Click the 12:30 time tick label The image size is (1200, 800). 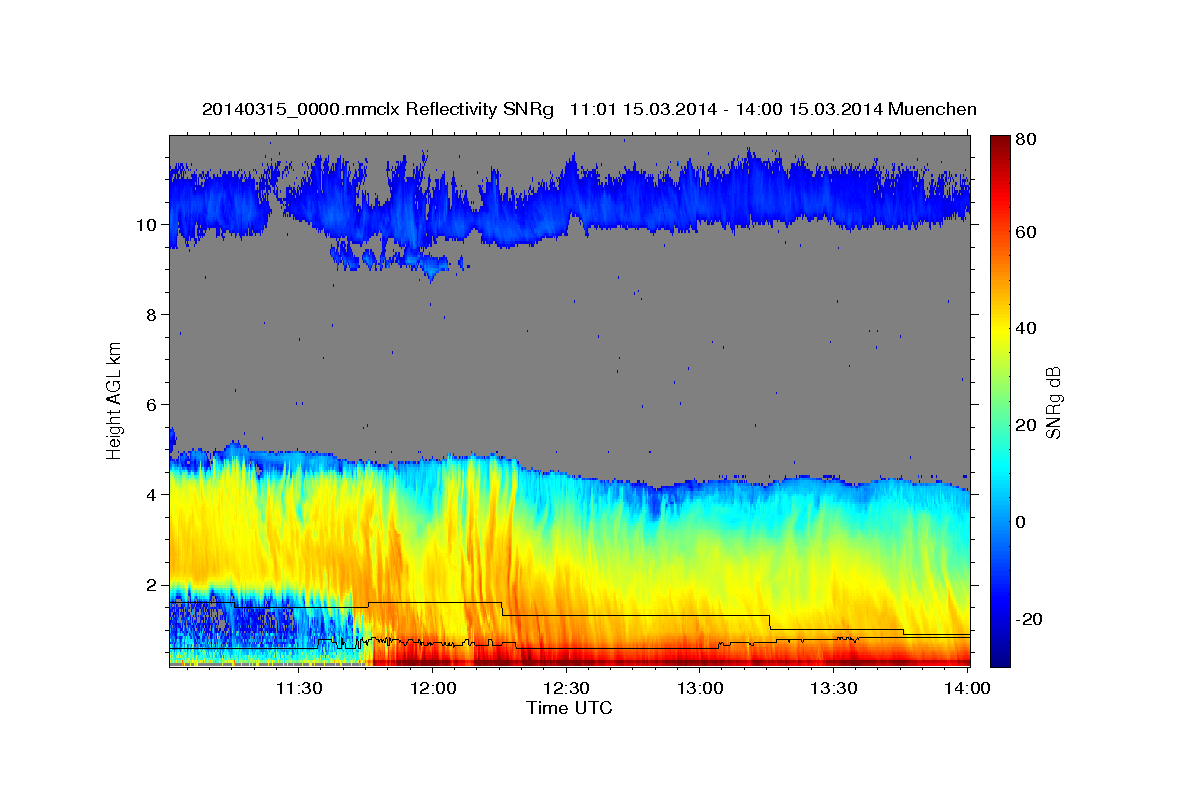(566, 688)
